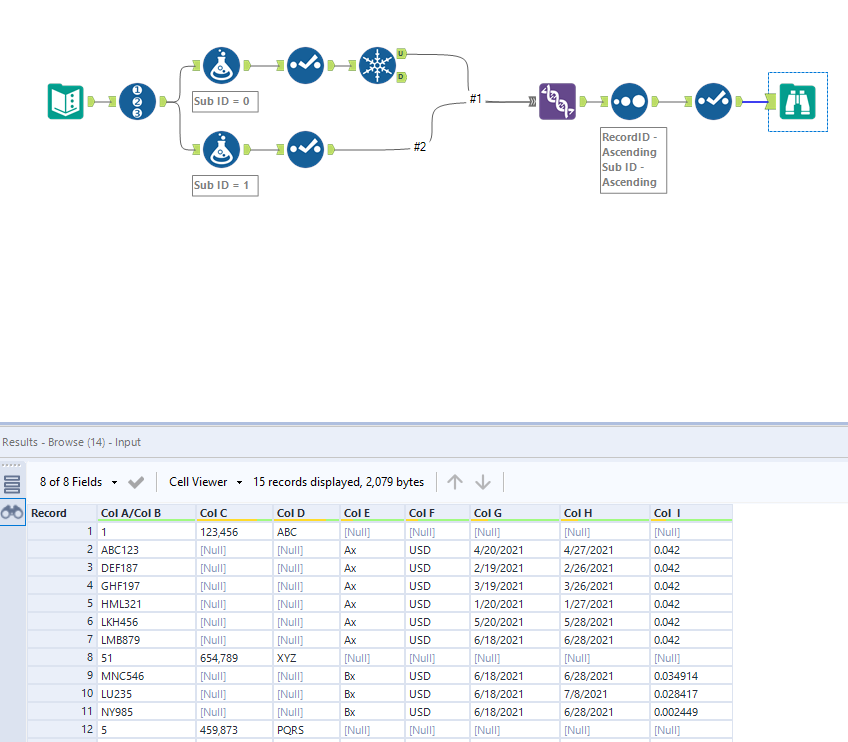Click the Record column header

point(62,513)
